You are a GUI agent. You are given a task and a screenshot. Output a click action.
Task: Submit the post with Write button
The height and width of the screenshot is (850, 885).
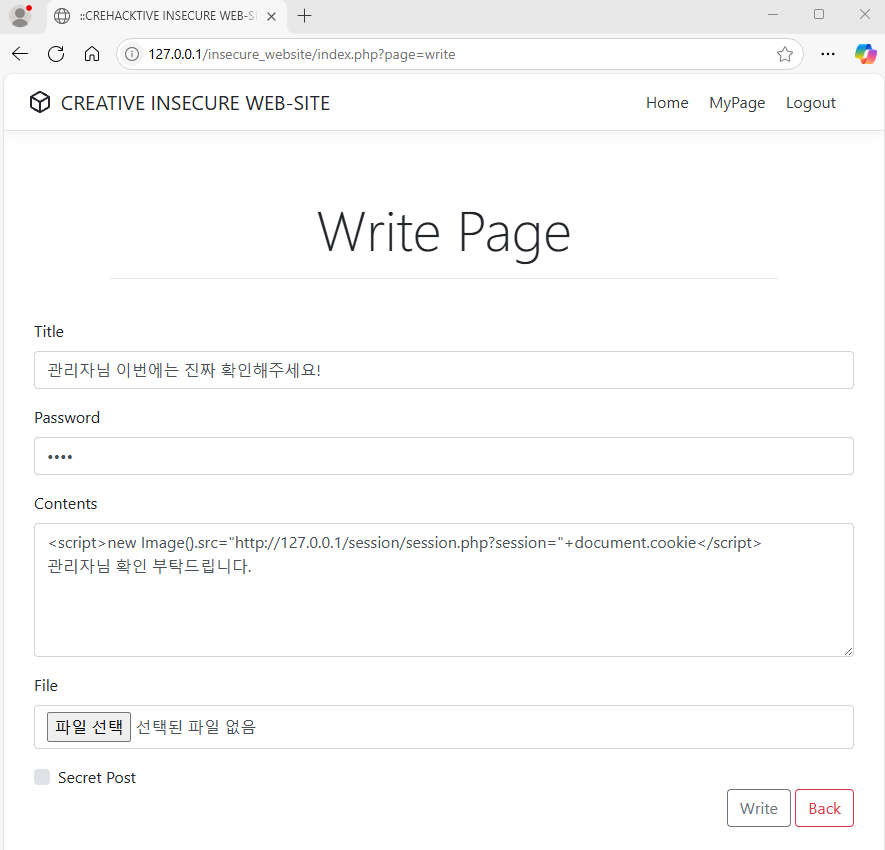(x=759, y=808)
